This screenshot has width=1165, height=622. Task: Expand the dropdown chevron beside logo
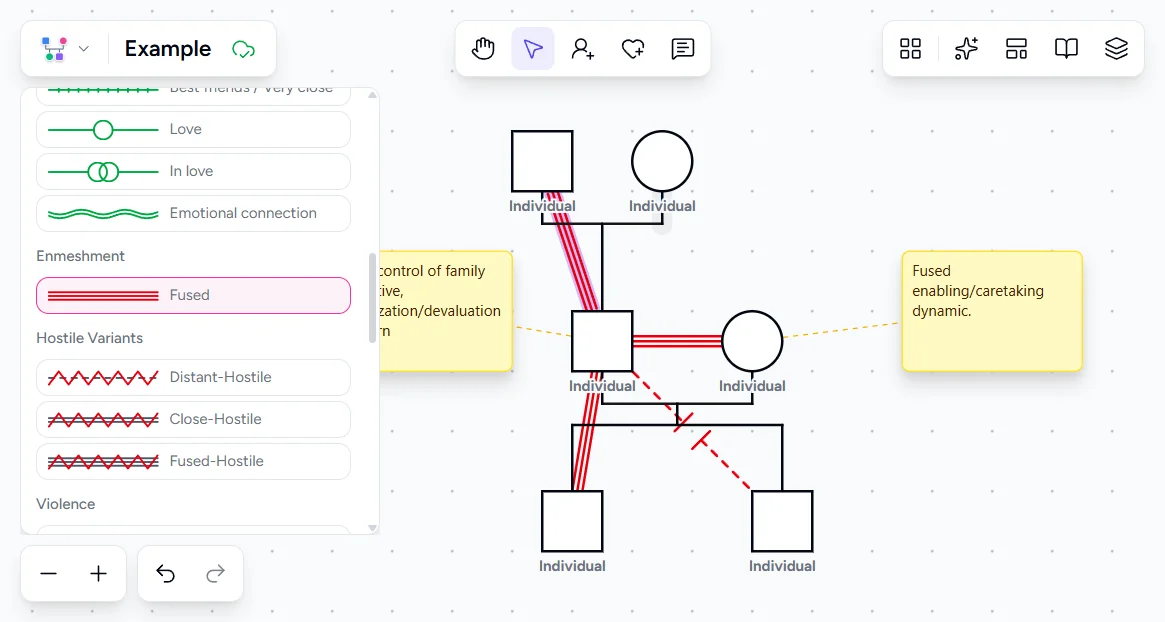click(84, 49)
